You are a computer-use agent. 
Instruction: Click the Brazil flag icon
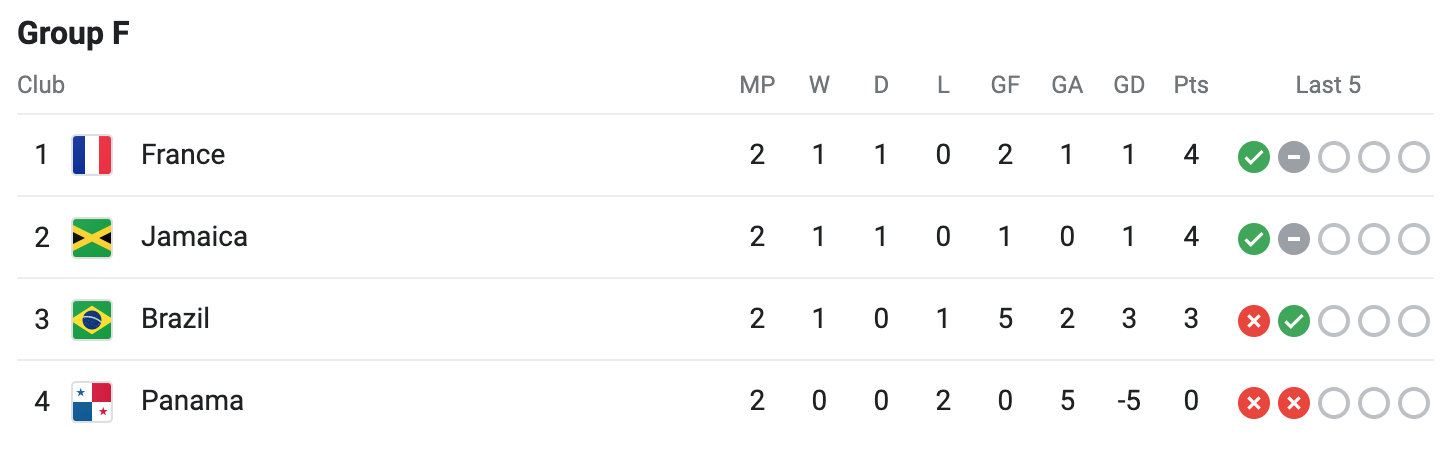tap(92, 320)
